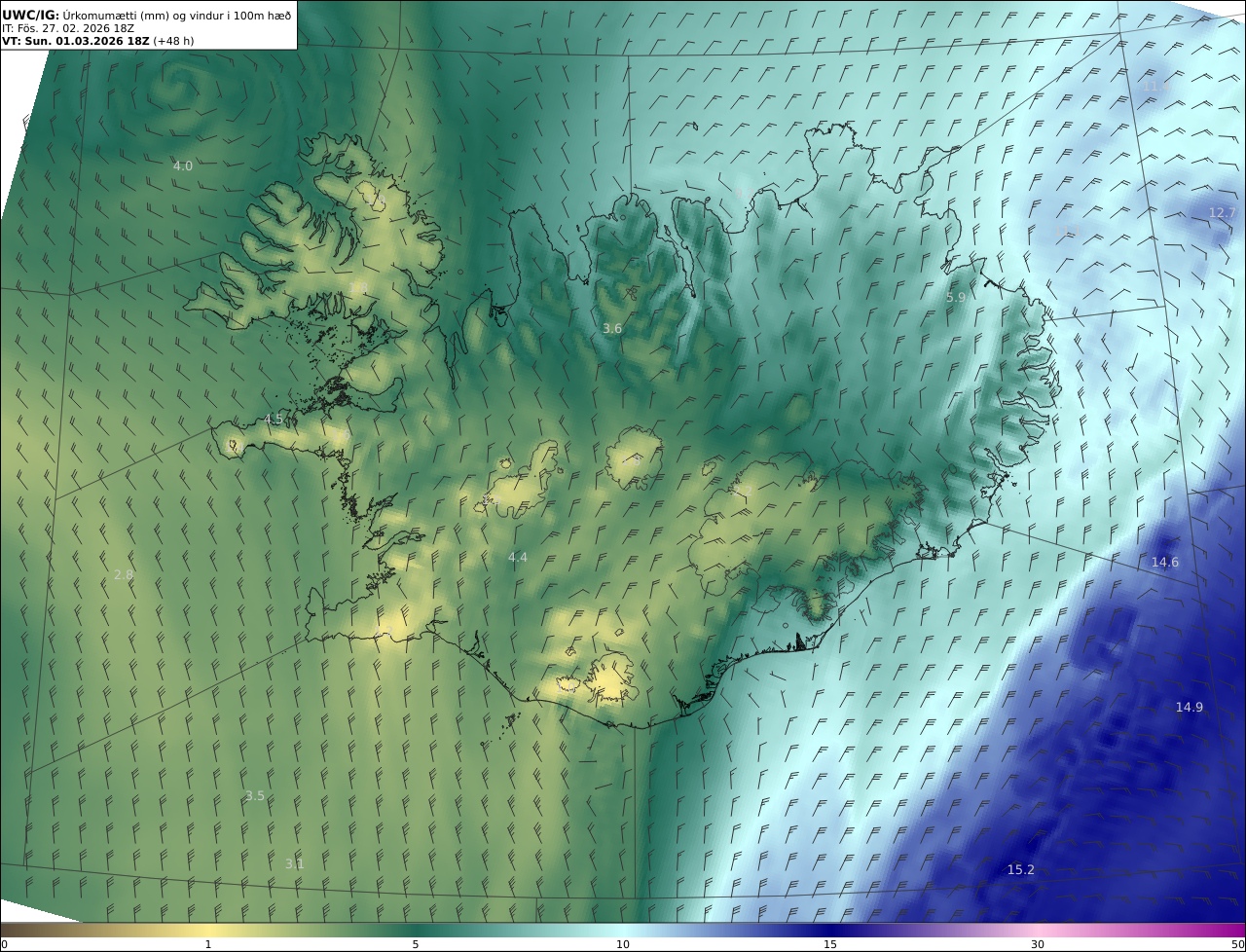
Task: Click the map value label '3.6'
Action: point(611,329)
